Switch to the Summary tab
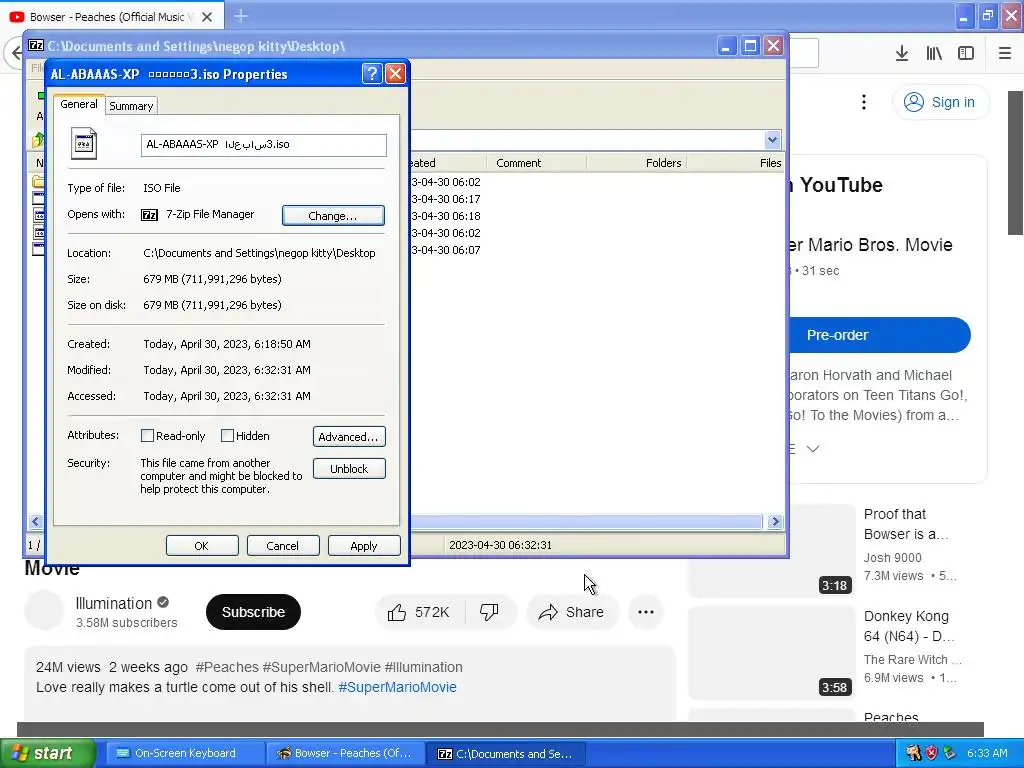The image size is (1024, 768). 131,106
